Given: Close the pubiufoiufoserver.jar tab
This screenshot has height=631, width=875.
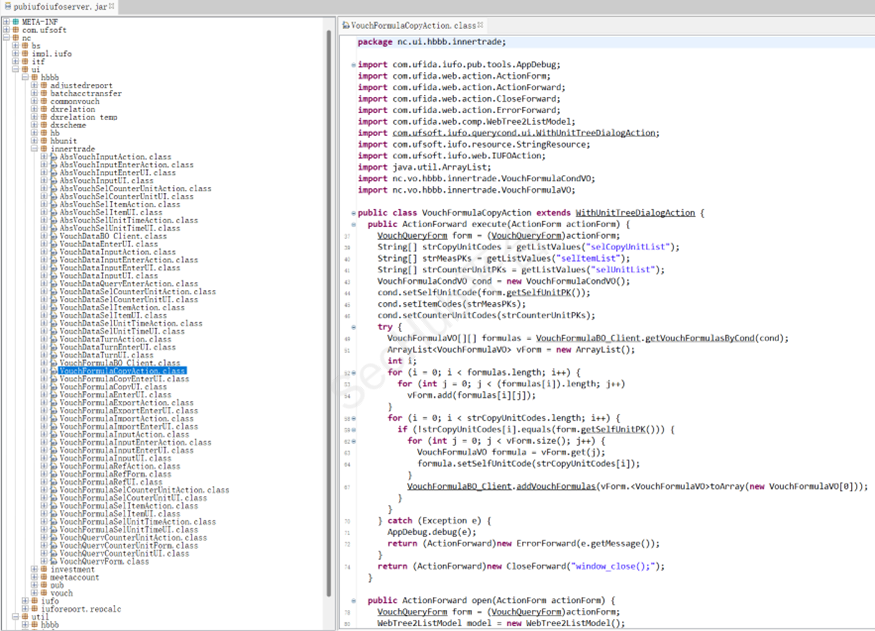Looking at the screenshot, I should click(112, 6).
